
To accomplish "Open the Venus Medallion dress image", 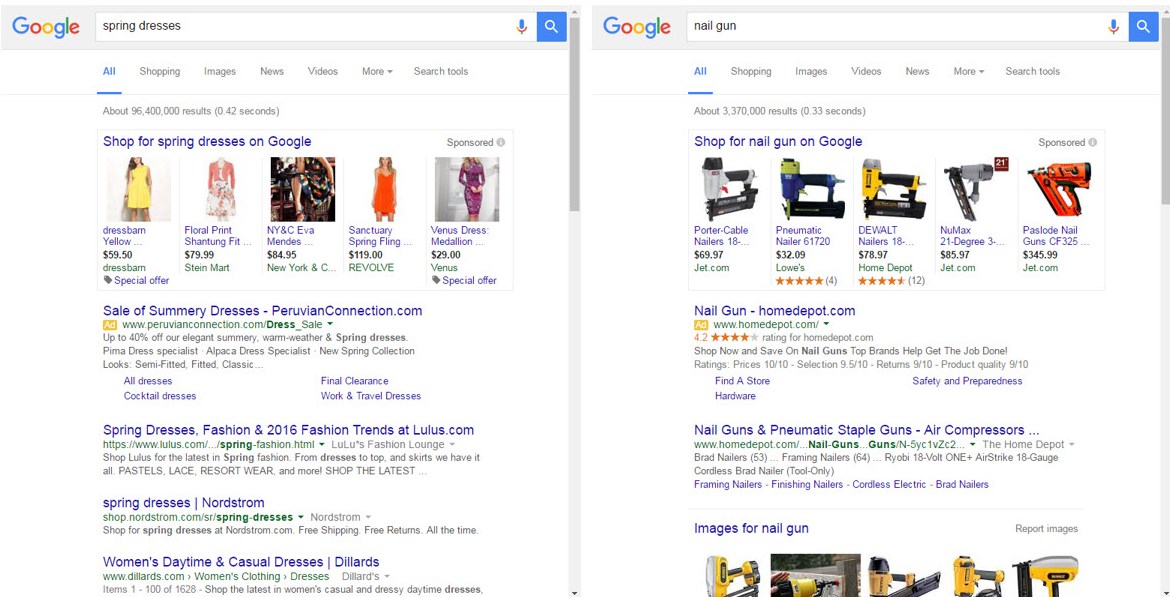I will pyautogui.click(x=467, y=189).
